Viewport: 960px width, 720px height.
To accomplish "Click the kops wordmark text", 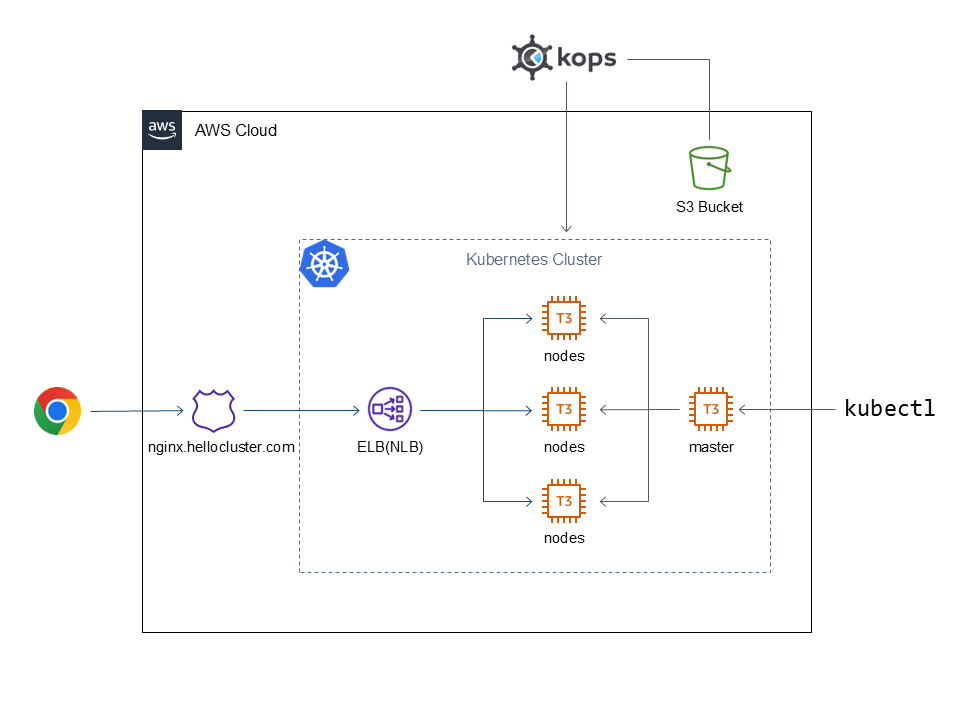I will (x=585, y=58).
